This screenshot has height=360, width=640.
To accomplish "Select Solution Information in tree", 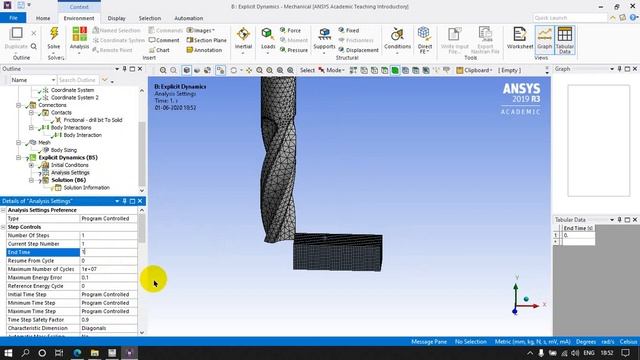I will (86, 188).
